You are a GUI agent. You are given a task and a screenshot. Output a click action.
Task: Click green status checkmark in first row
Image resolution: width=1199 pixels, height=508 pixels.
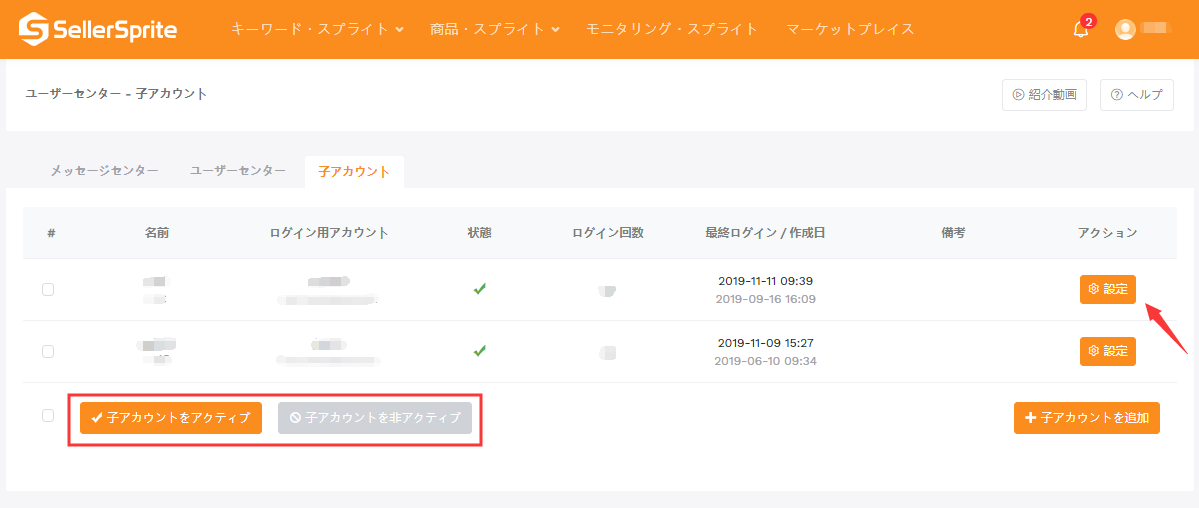480,289
